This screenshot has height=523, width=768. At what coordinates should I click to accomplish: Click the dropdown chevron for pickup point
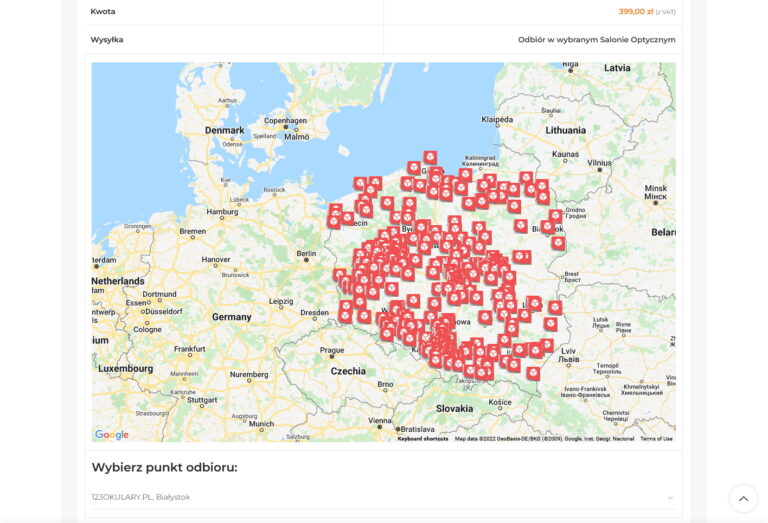click(x=670, y=497)
